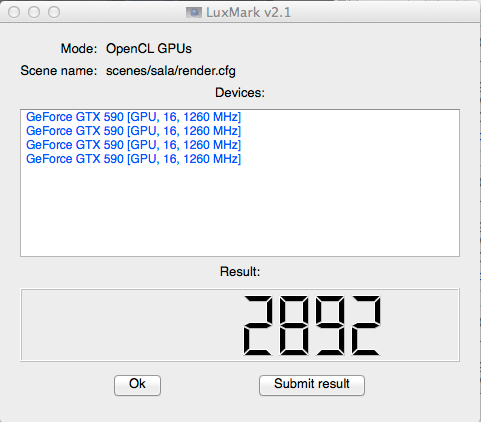Image resolution: width=481 pixels, height=422 pixels.
Task: Click the LuxMark icon in title bar
Action: [x=194, y=13]
